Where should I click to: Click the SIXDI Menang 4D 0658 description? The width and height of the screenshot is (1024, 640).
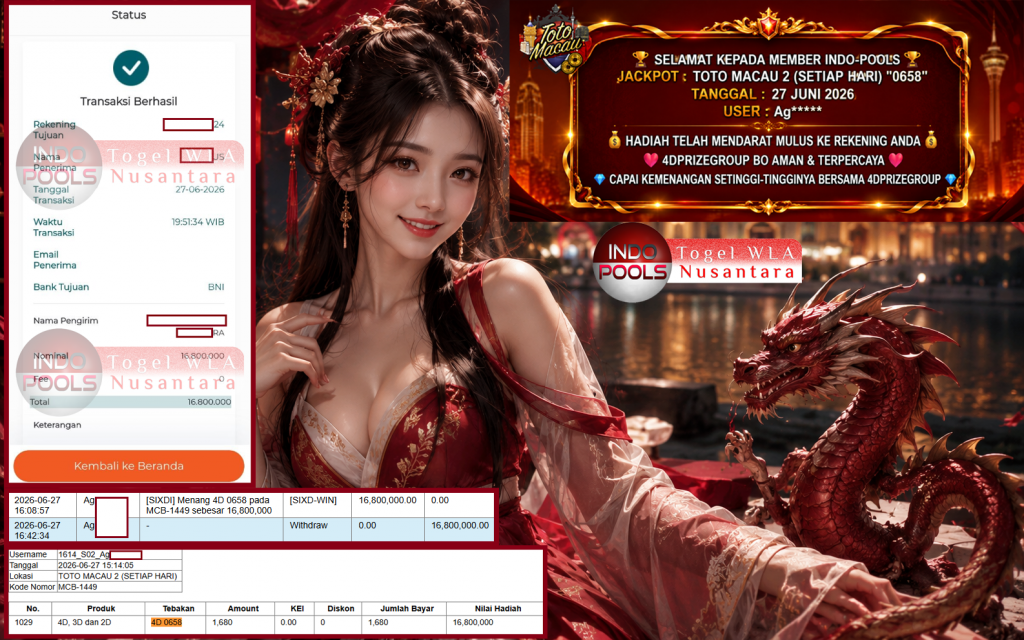tap(209, 505)
